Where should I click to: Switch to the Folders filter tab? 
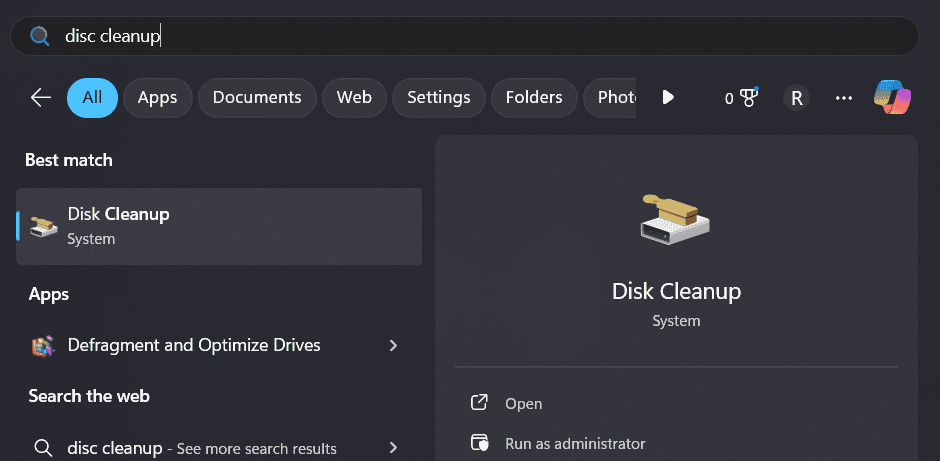click(534, 97)
